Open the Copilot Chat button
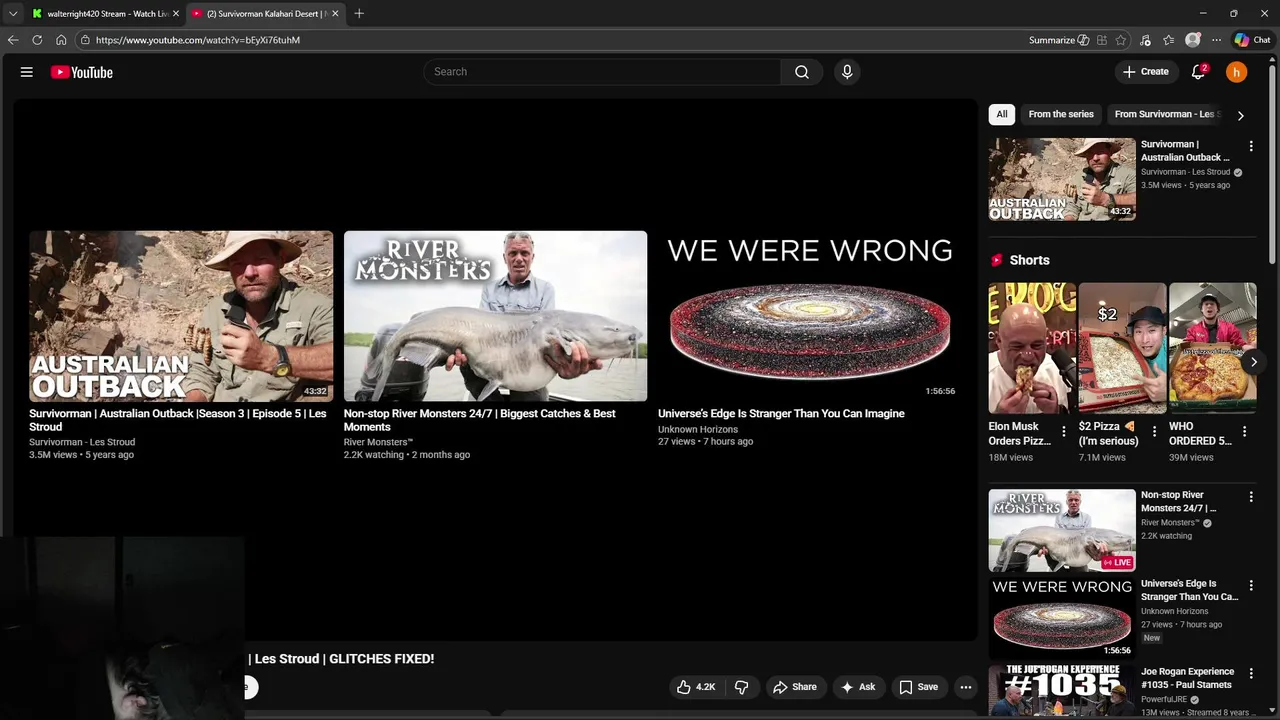This screenshot has width=1280, height=720. 1252,40
